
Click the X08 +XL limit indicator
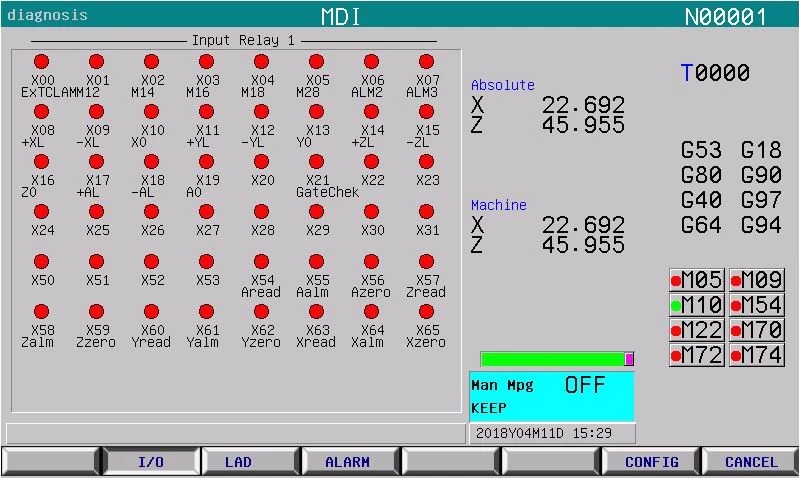pos(42,112)
